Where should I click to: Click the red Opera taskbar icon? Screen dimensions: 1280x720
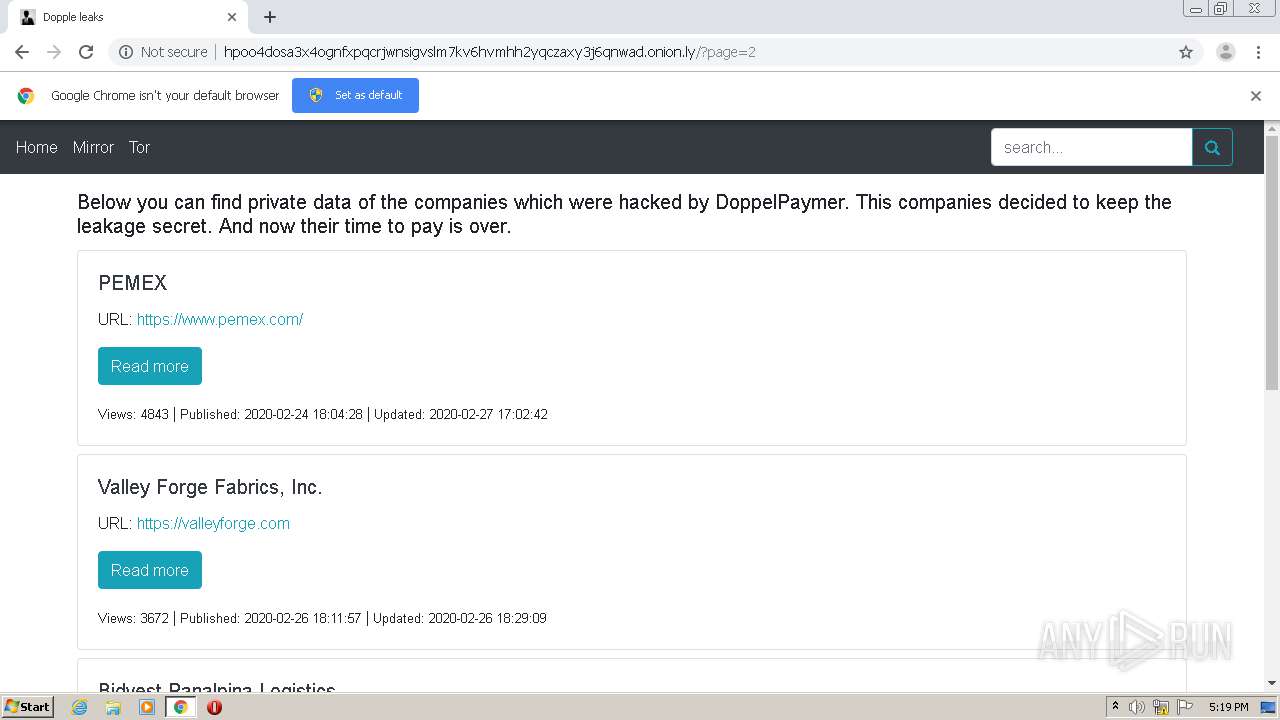pyautogui.click(x=214, y=707)
